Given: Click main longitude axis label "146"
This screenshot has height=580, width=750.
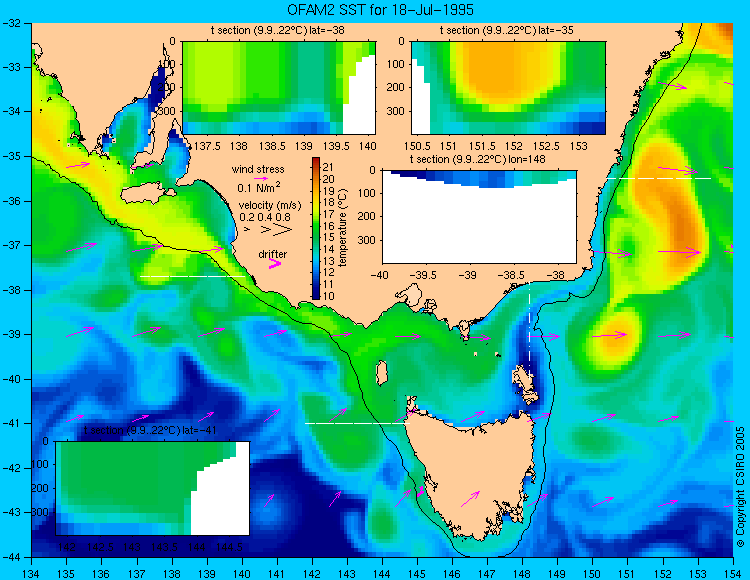Looking at the screenshot, I should [x=452, y=574].
